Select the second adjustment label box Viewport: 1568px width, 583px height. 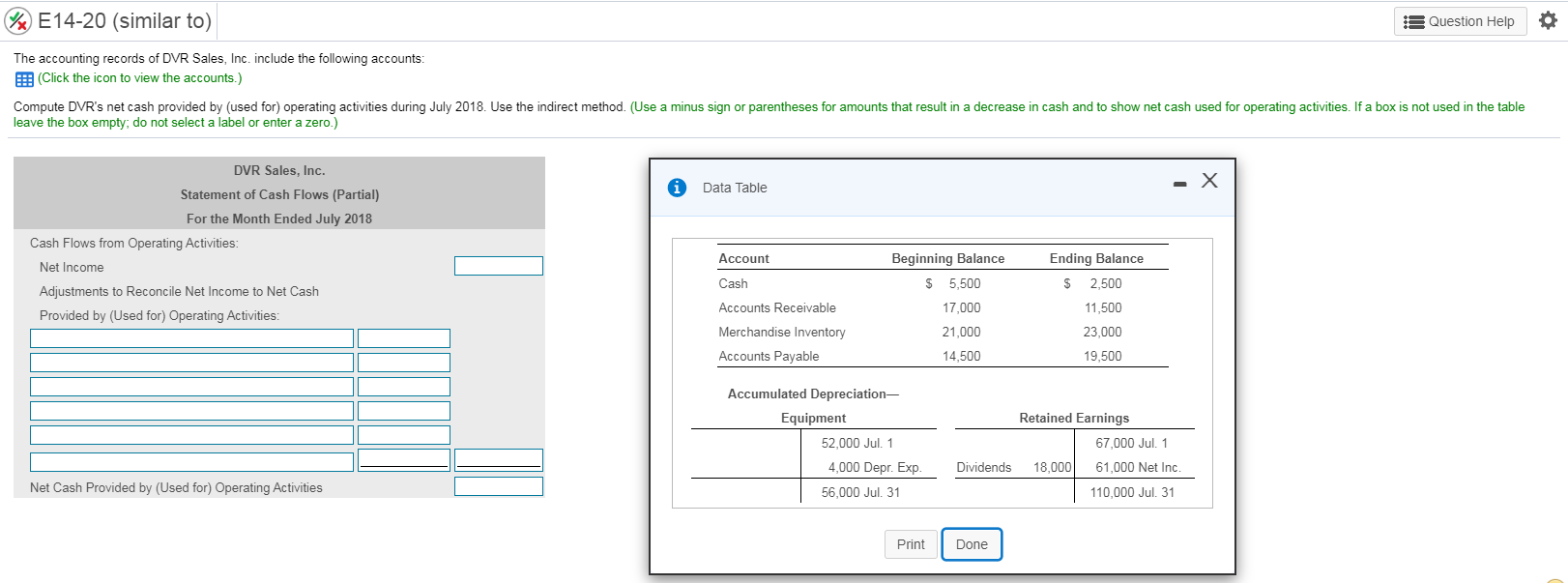(x=191, y=363)
